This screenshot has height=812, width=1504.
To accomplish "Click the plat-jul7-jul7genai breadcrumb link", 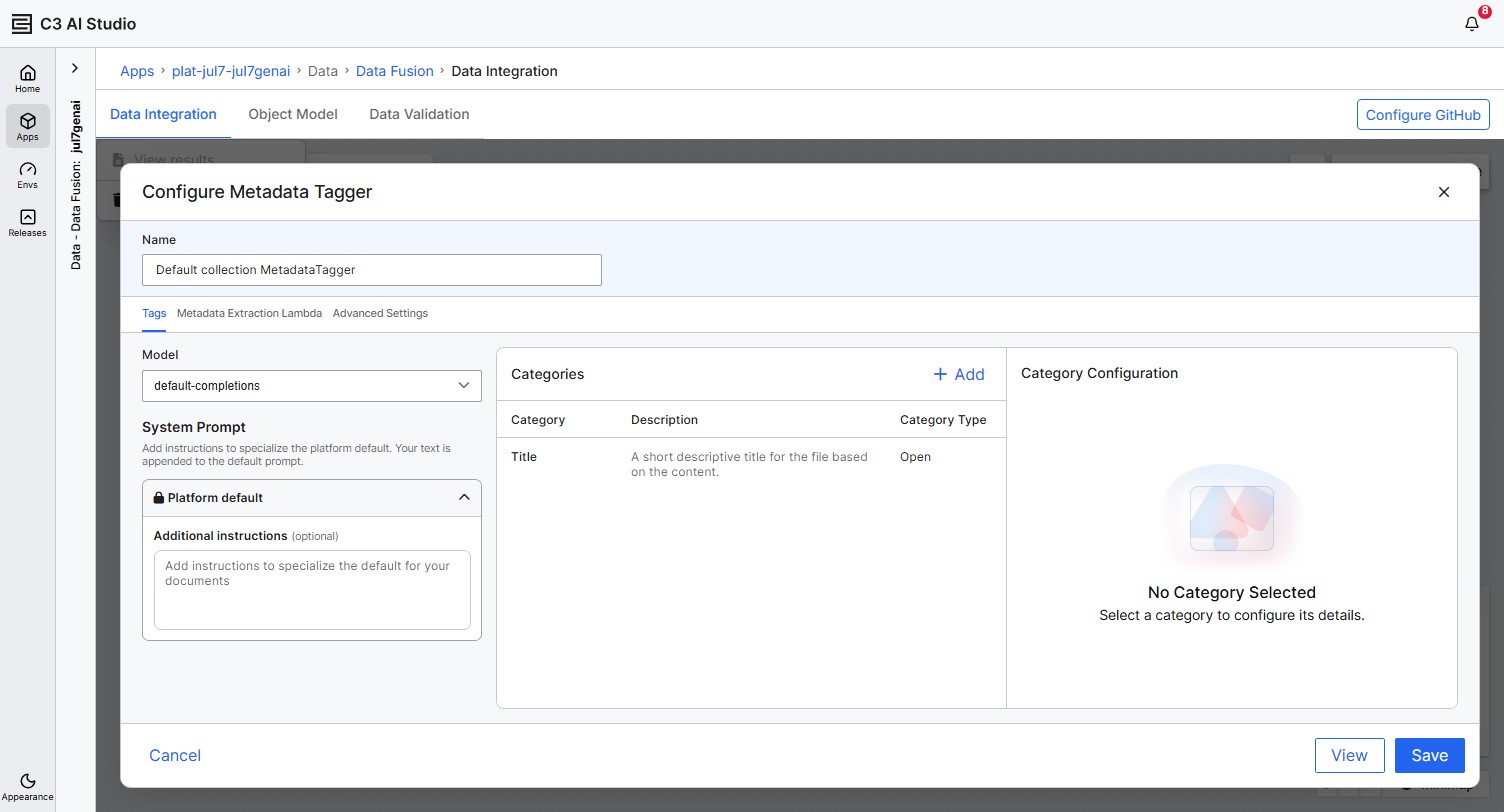I will click(x=231, y=71).
